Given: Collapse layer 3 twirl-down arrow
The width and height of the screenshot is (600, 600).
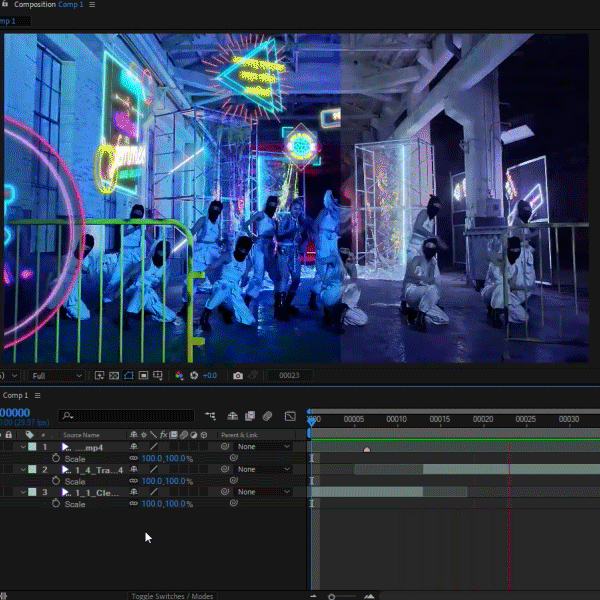Looking at the screenshot, I should tap(23, 492).
